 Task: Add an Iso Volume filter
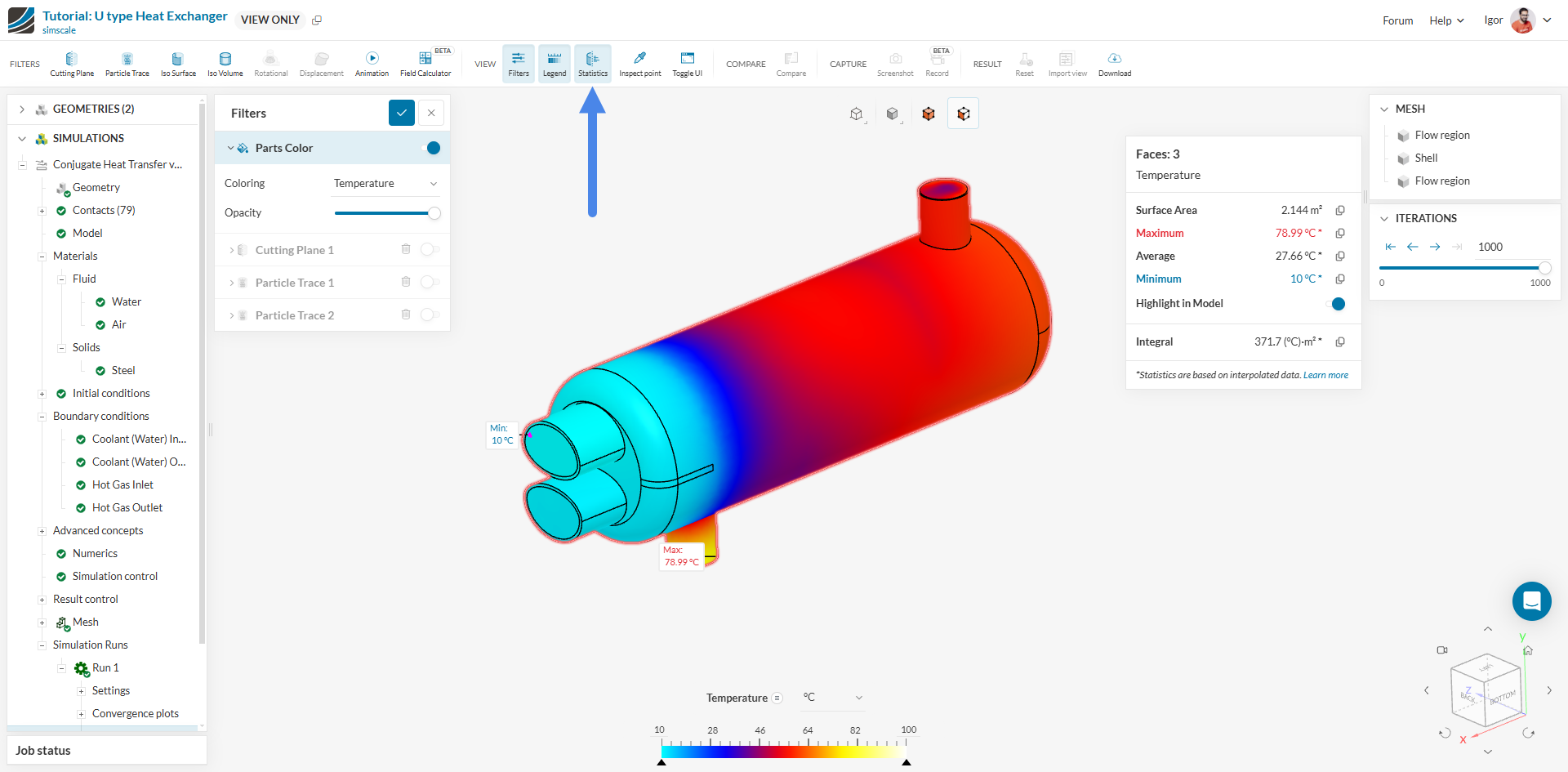point(225,64)
